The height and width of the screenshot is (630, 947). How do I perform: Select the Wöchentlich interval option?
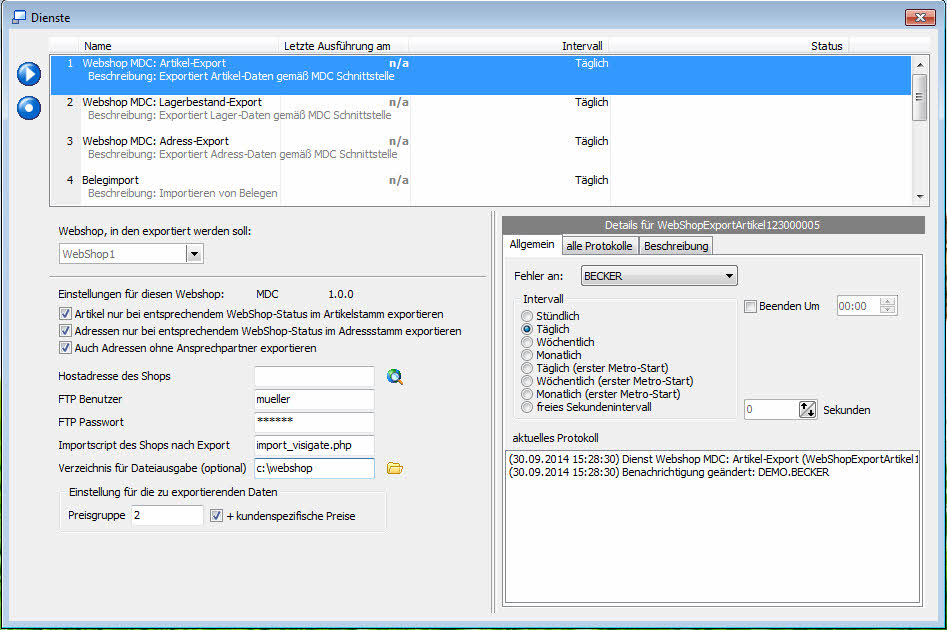[x=528, y=342]
